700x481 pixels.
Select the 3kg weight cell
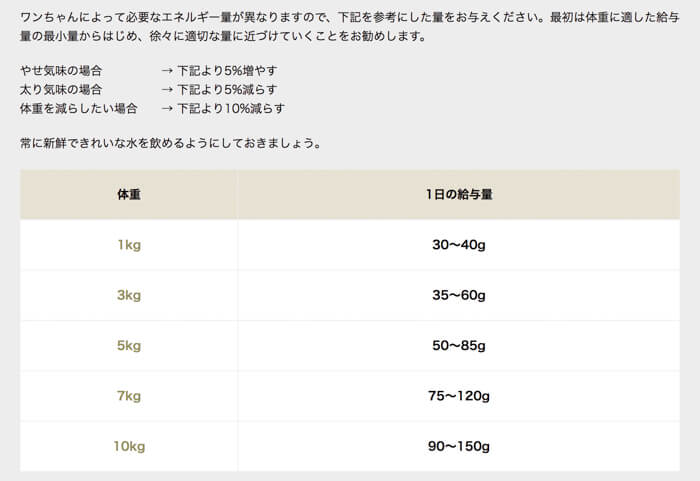[129, 295]
